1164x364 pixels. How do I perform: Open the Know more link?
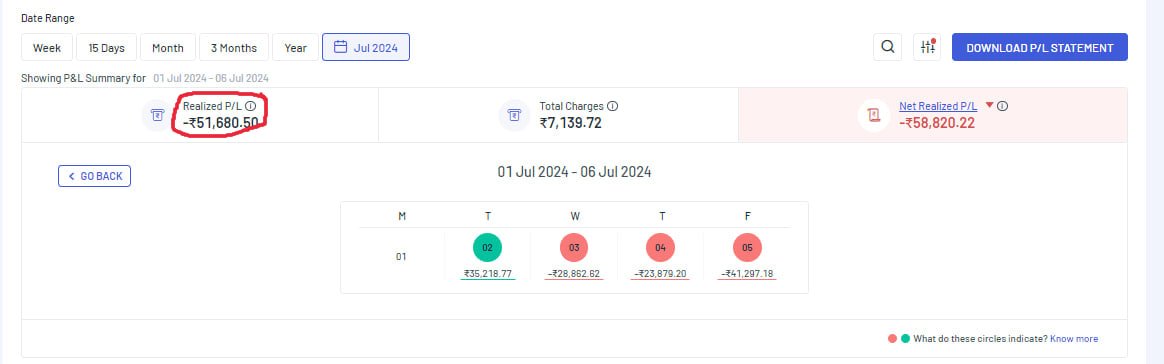1073,339
